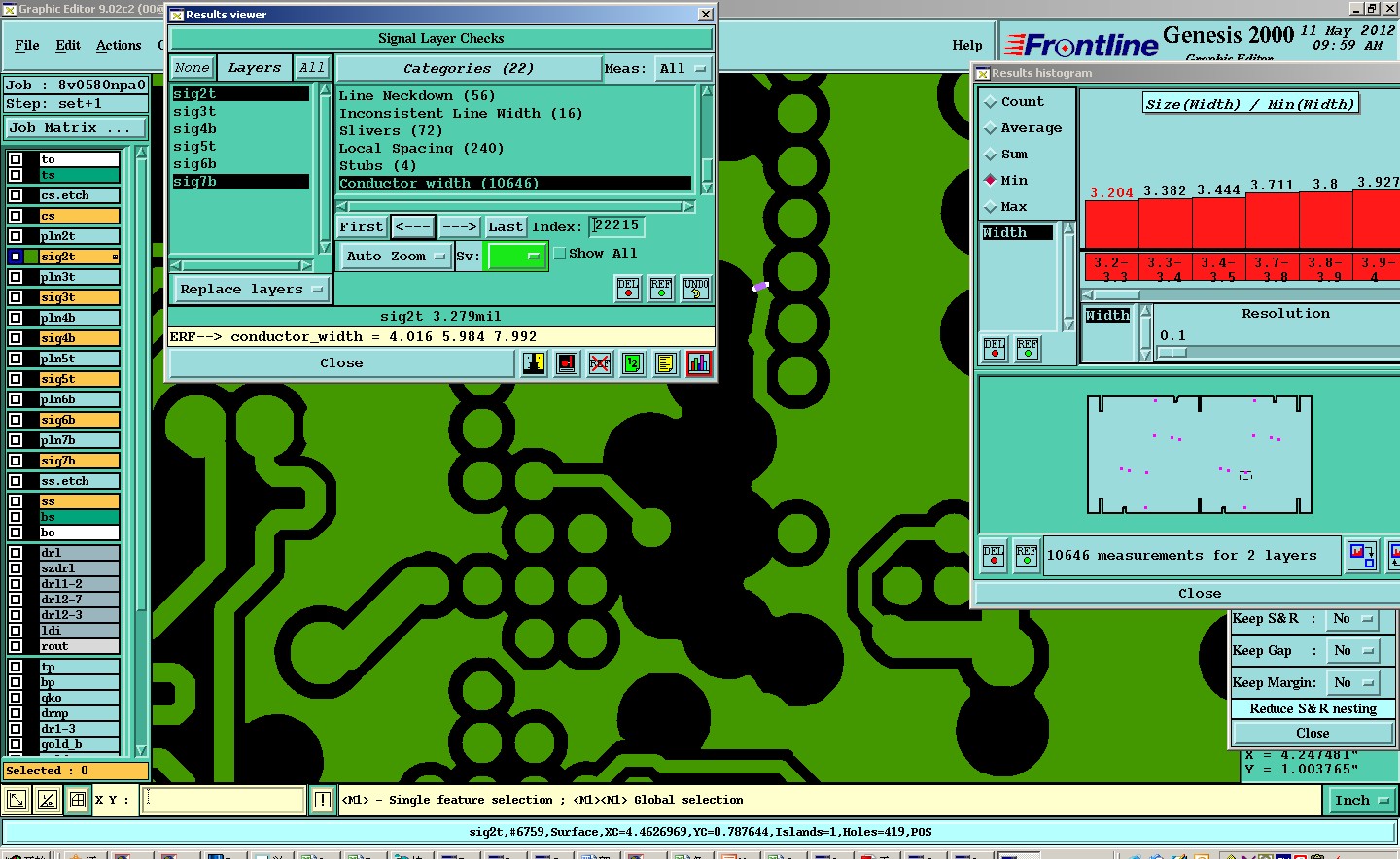This screenshot has width=1400, height=859.
Task: Click the black and yellow silhouette icon
Action: [x=534, y=363]
